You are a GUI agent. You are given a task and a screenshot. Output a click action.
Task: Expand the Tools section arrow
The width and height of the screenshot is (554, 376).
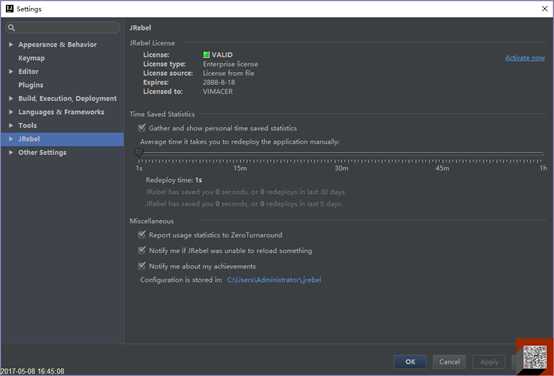[11, 125]
